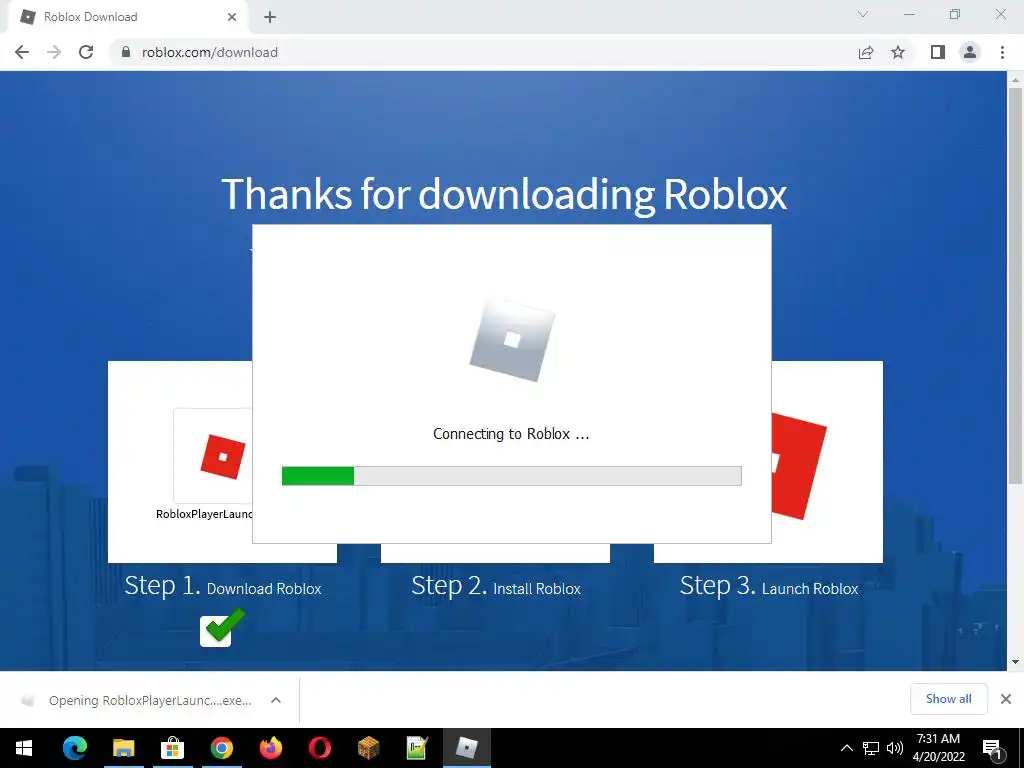Viewport: 1024px width, 768px height.
Task: Open the notification center icon
Action: (993, 749)
